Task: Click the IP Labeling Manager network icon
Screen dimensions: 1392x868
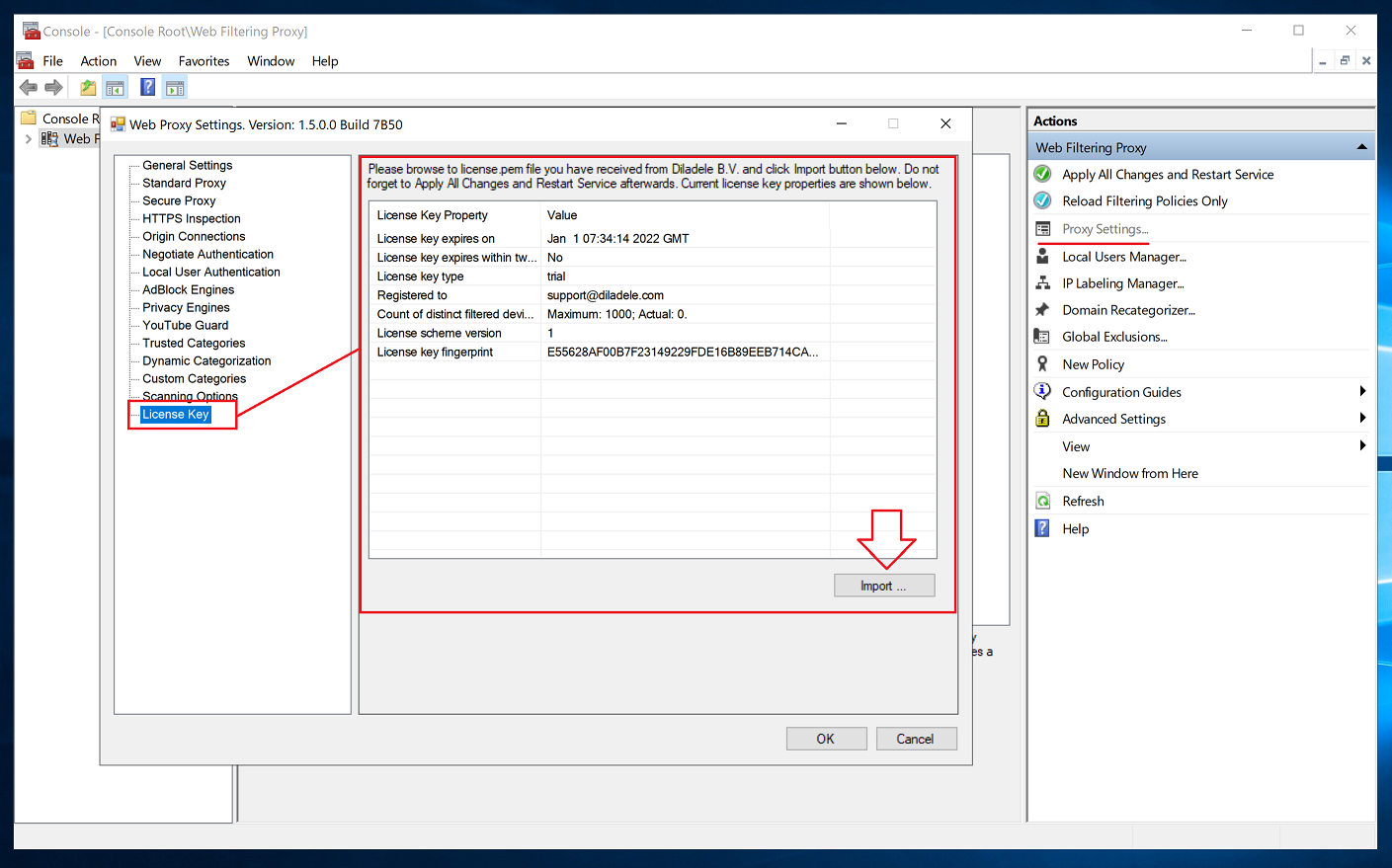Action: (1042, 282)
